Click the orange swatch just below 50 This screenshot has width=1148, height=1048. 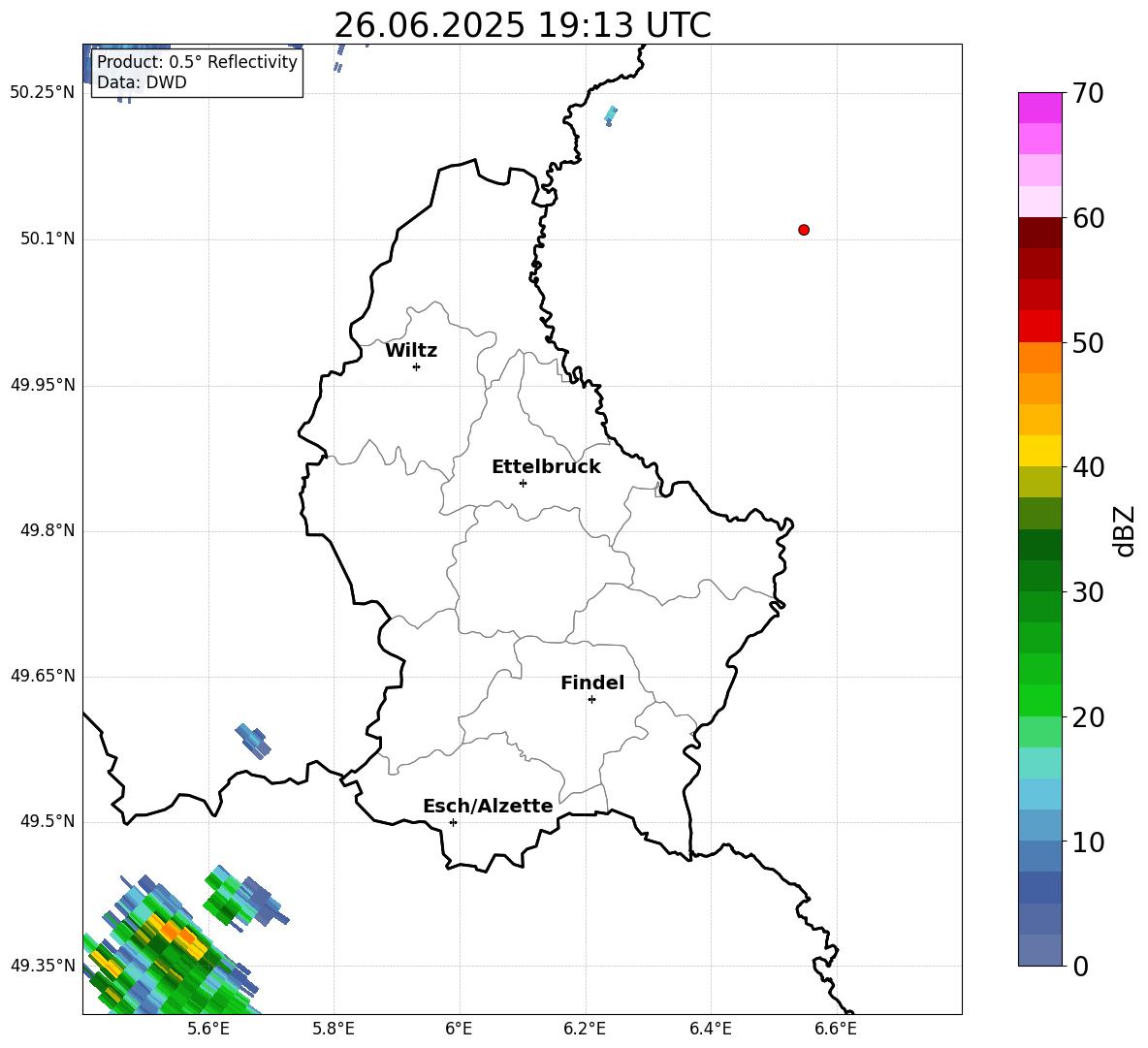point(1040,358)
